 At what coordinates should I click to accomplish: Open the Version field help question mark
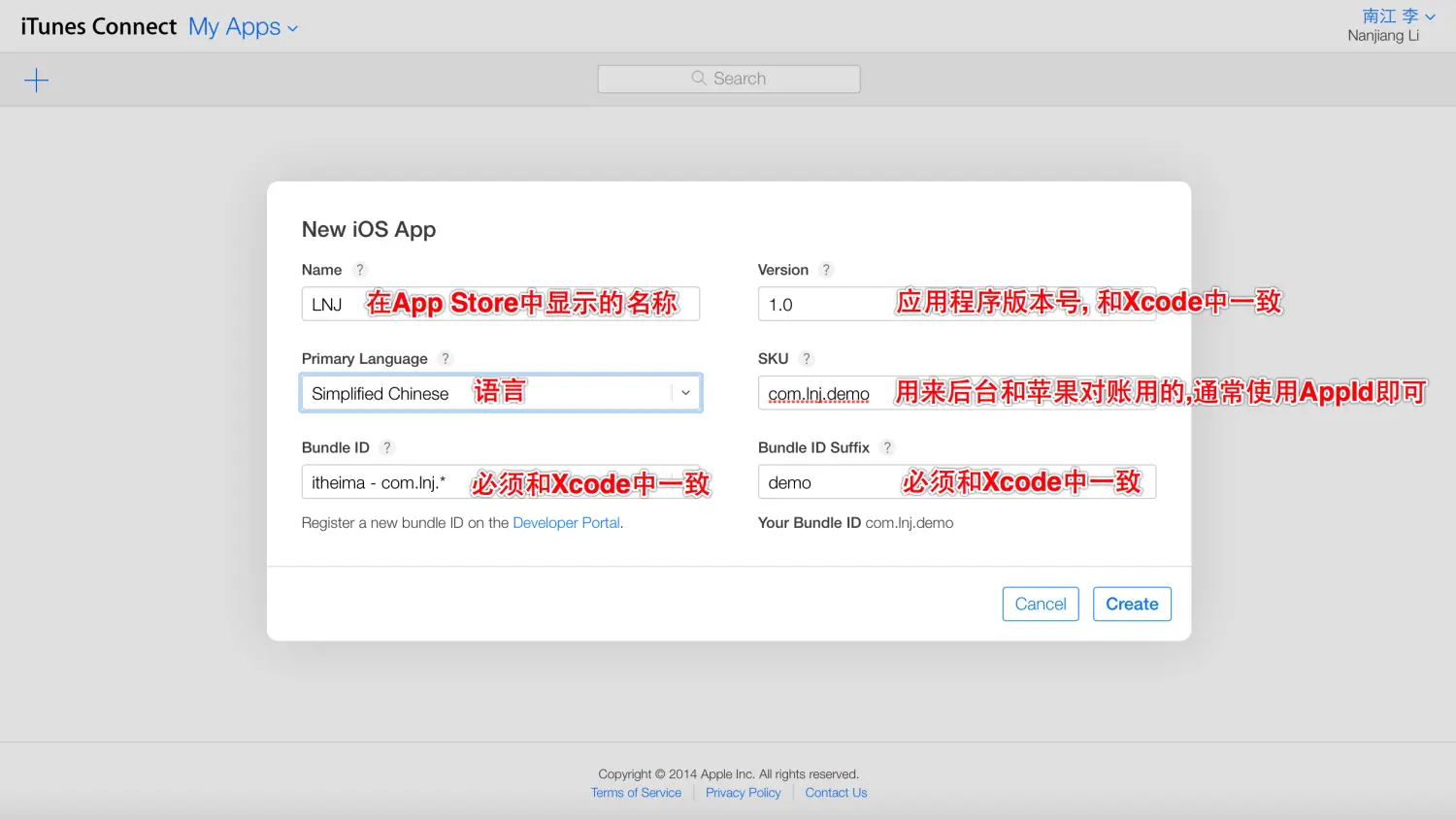tap(826, 270)
